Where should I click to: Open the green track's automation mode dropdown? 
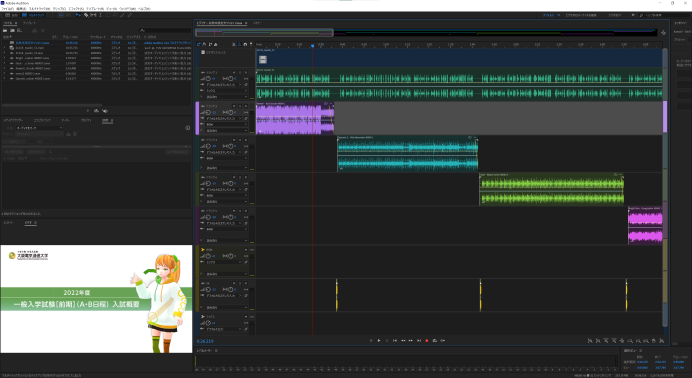pos(226,97)
